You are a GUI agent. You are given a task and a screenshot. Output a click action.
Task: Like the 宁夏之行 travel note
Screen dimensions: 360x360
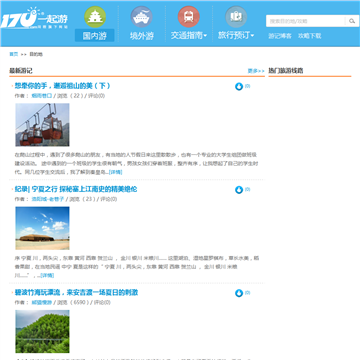[239, 190]
